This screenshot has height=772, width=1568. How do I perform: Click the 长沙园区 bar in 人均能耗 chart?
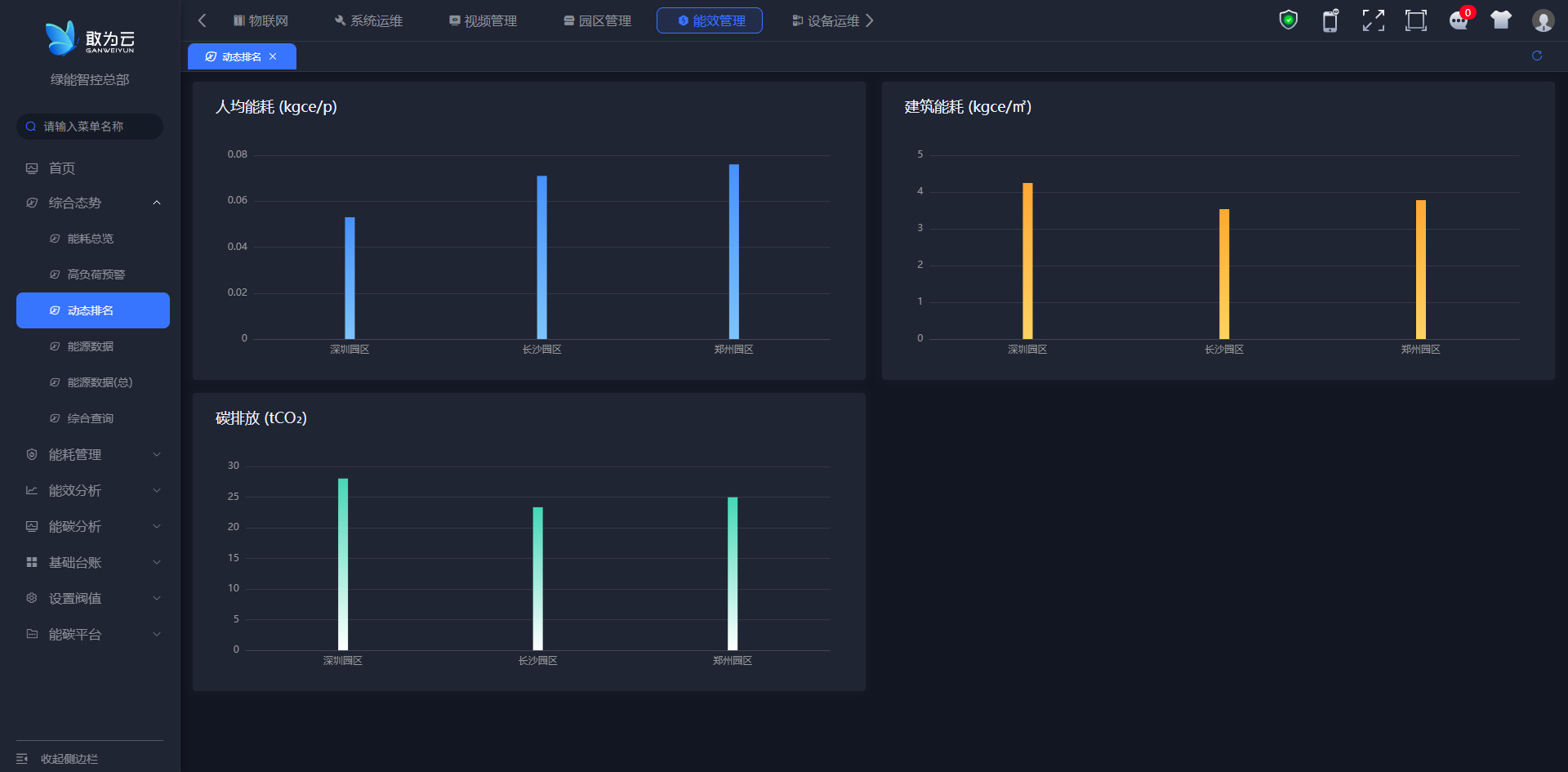coord(541,257)
